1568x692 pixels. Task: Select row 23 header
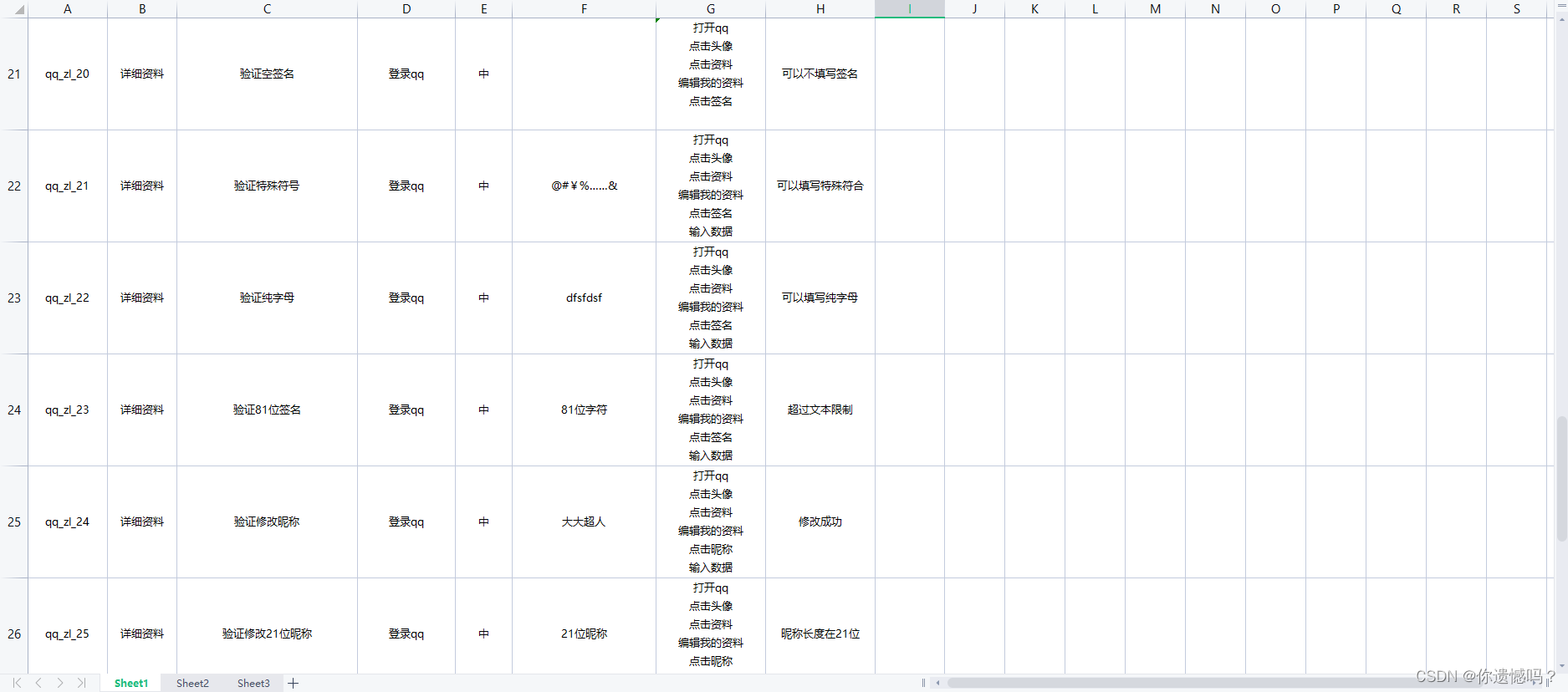tap(14, 298)
